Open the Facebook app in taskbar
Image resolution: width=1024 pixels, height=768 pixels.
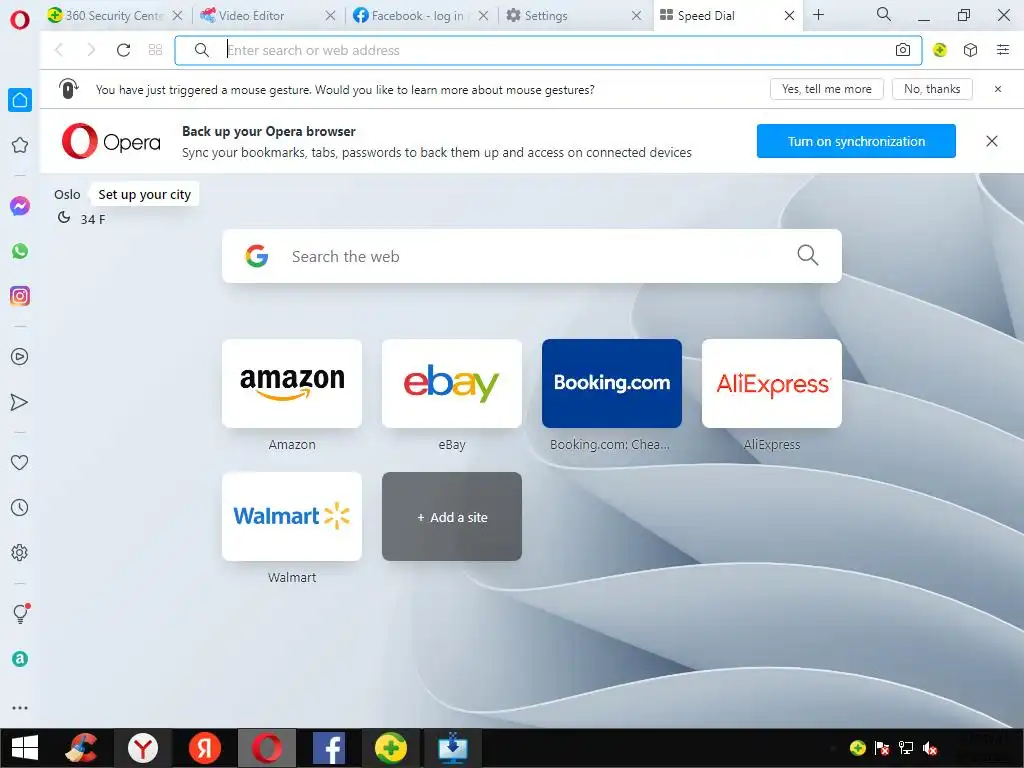tap(329, 748)
